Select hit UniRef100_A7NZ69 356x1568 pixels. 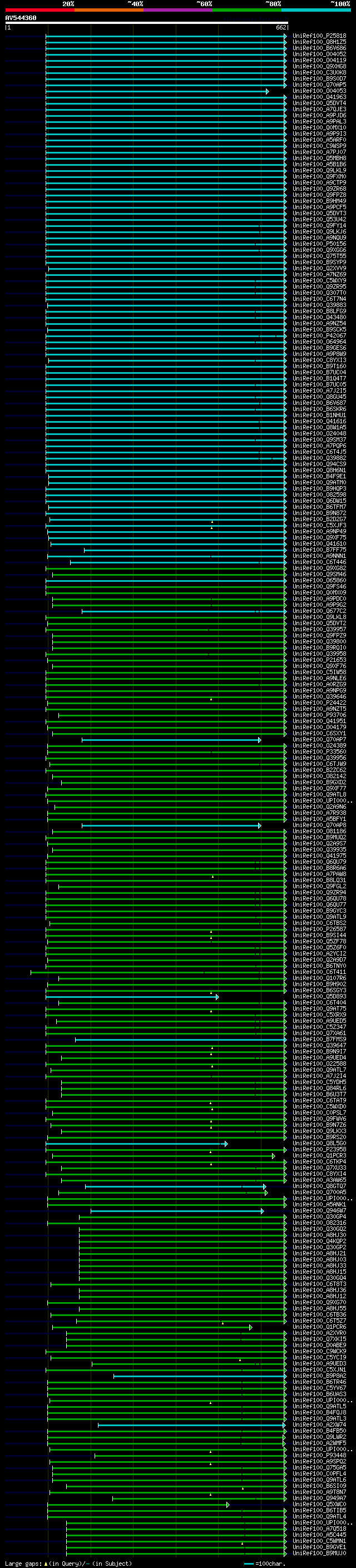(319, 275)
